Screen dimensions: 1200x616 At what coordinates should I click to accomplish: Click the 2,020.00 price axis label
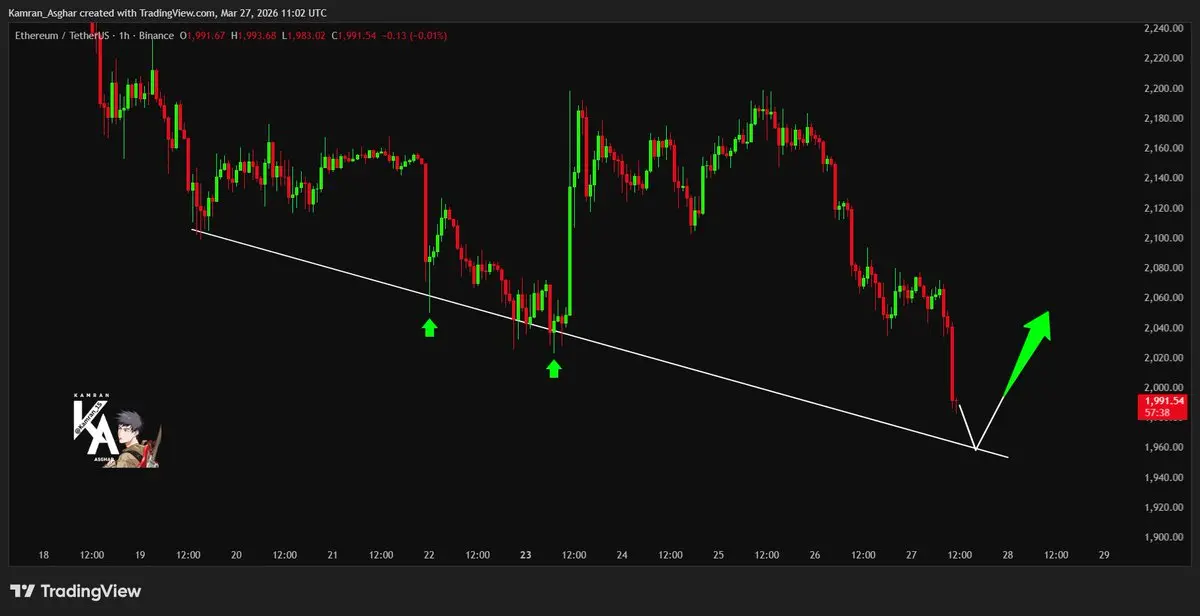click(x=1163, y=358)
